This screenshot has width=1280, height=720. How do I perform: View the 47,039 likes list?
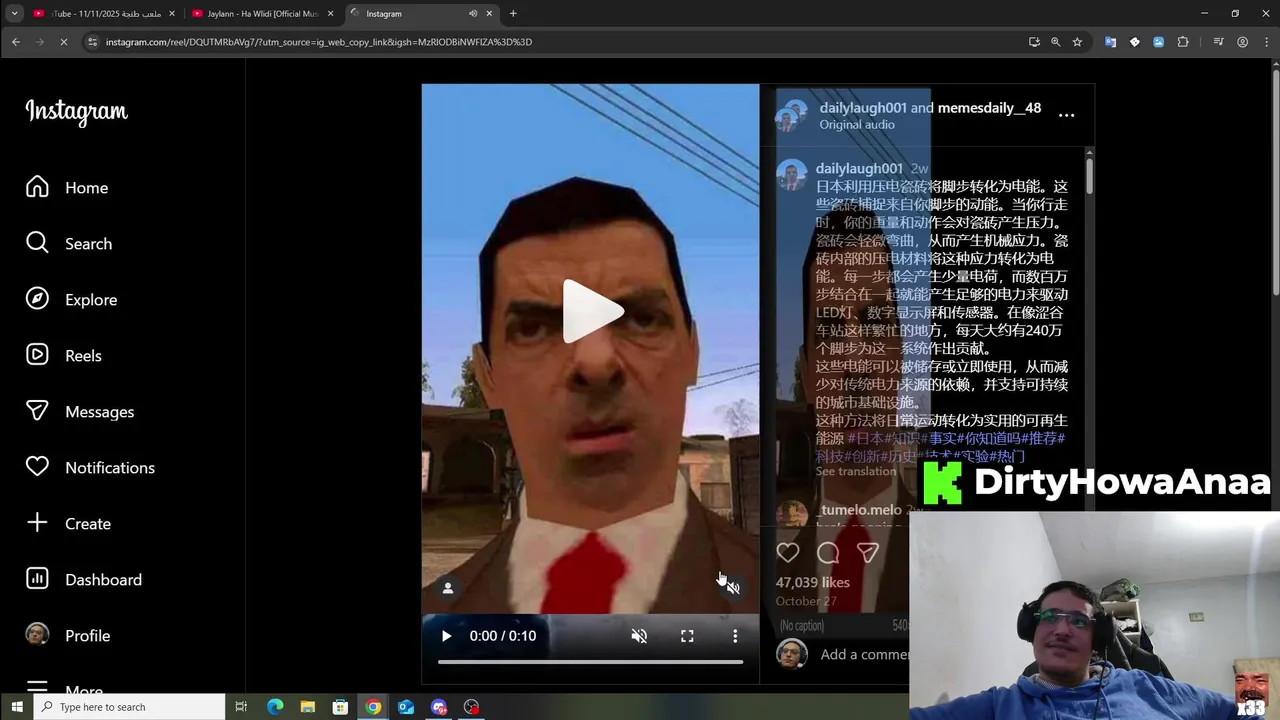click(813, 582)
